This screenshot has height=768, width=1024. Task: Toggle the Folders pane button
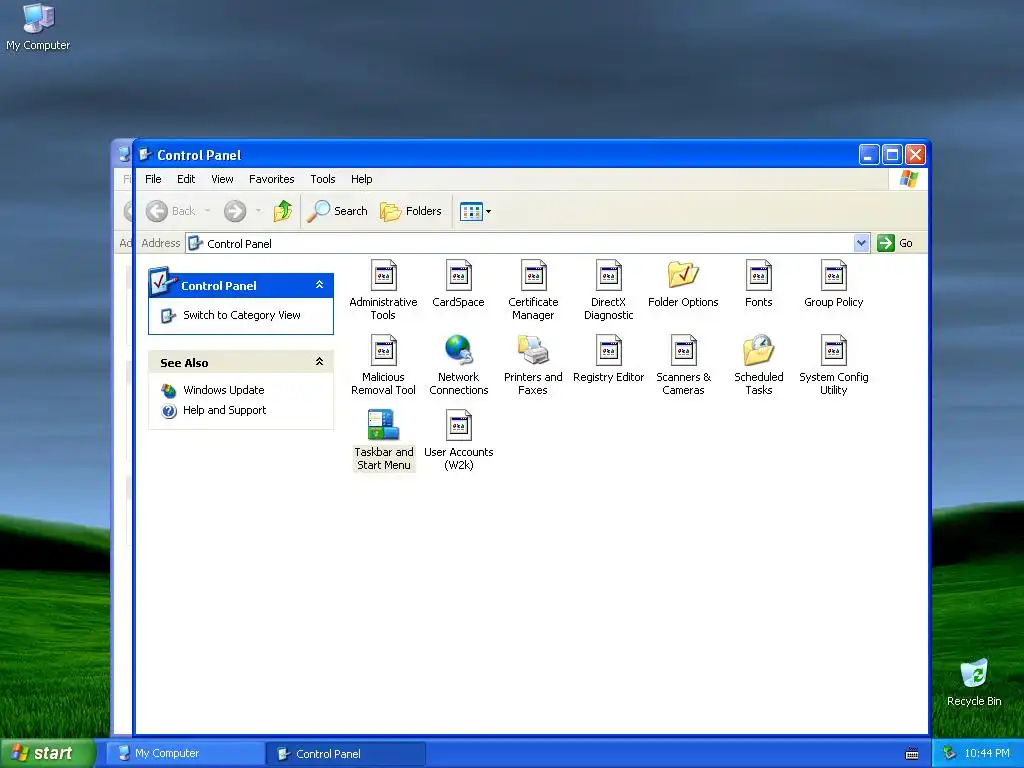411,211
